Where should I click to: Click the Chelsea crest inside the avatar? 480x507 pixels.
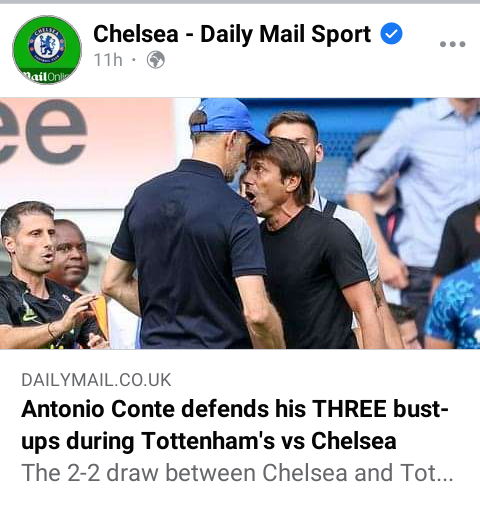click(x=47, y=44)
